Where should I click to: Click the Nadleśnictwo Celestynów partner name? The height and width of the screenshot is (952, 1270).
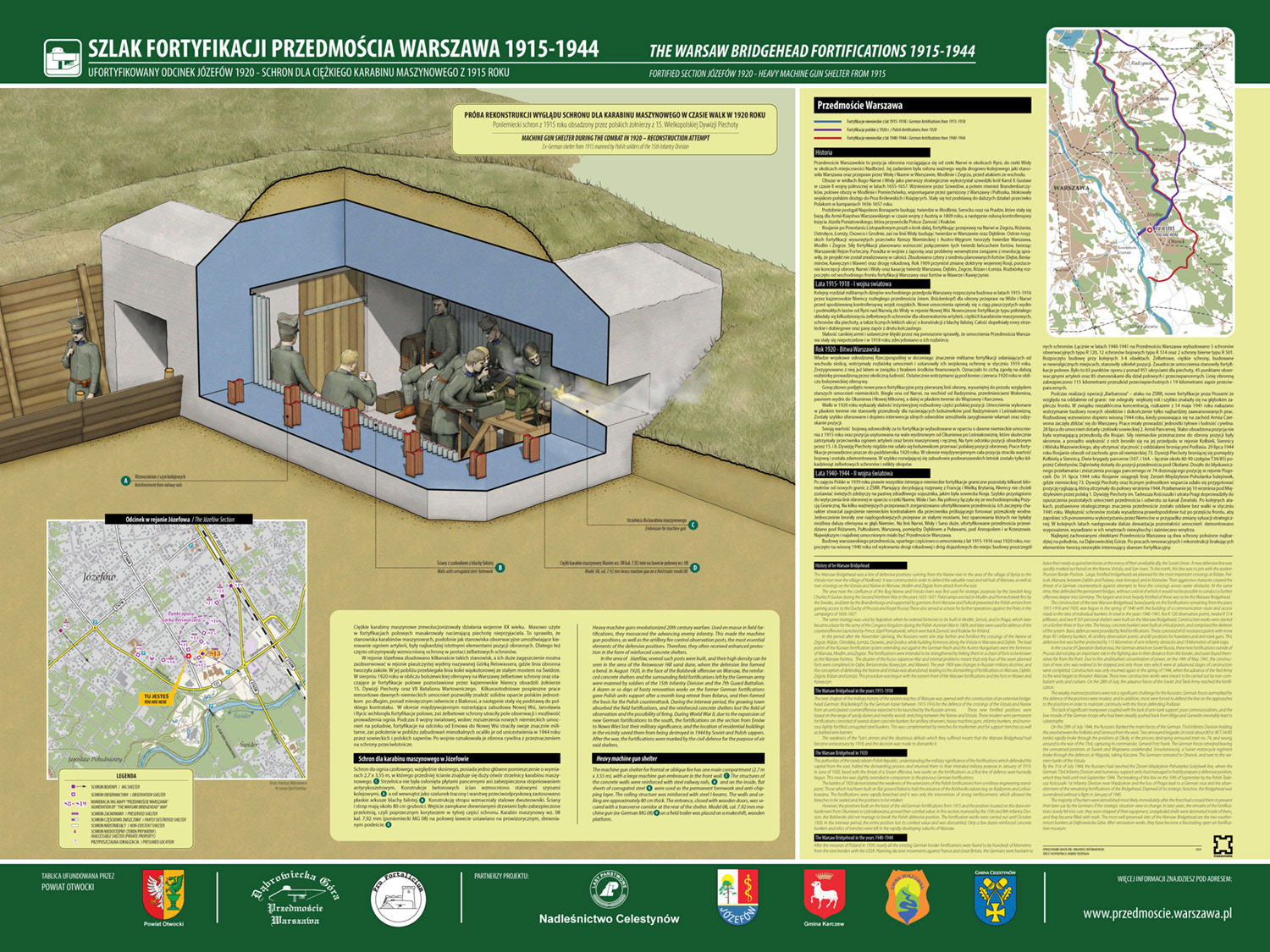609,919
